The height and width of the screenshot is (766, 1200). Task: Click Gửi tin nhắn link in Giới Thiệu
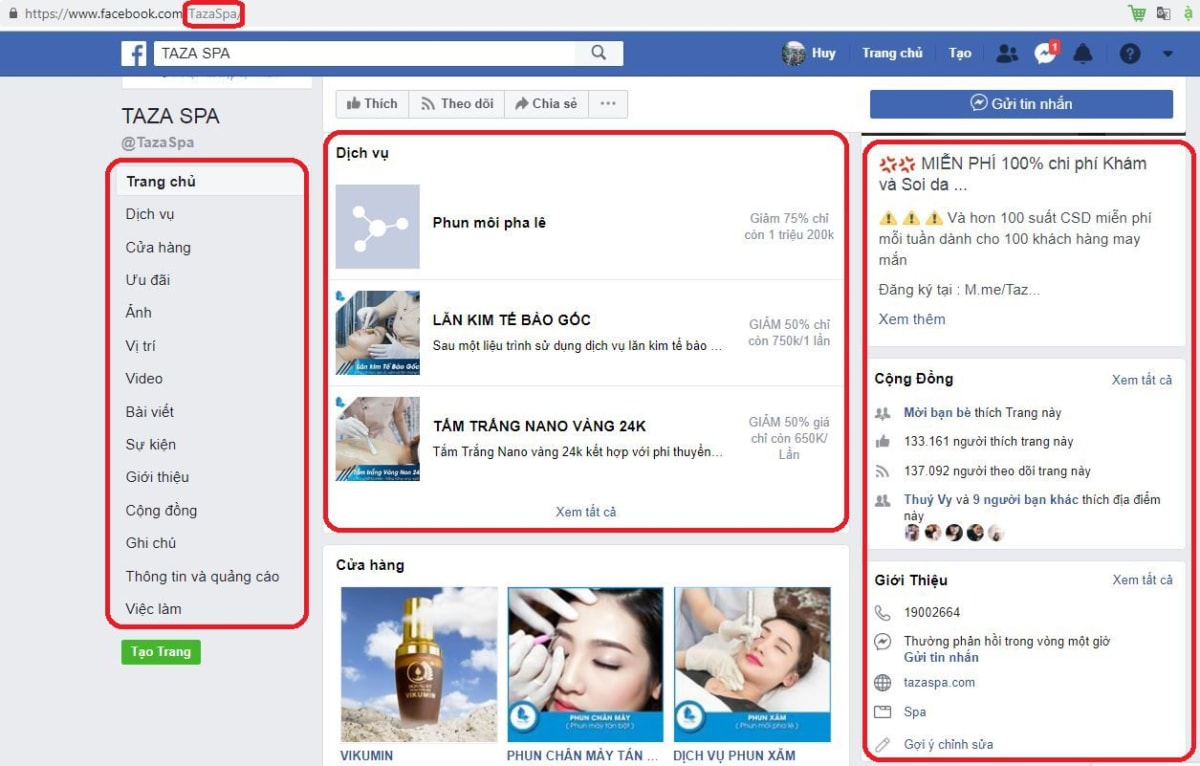(x=941, y=658)
